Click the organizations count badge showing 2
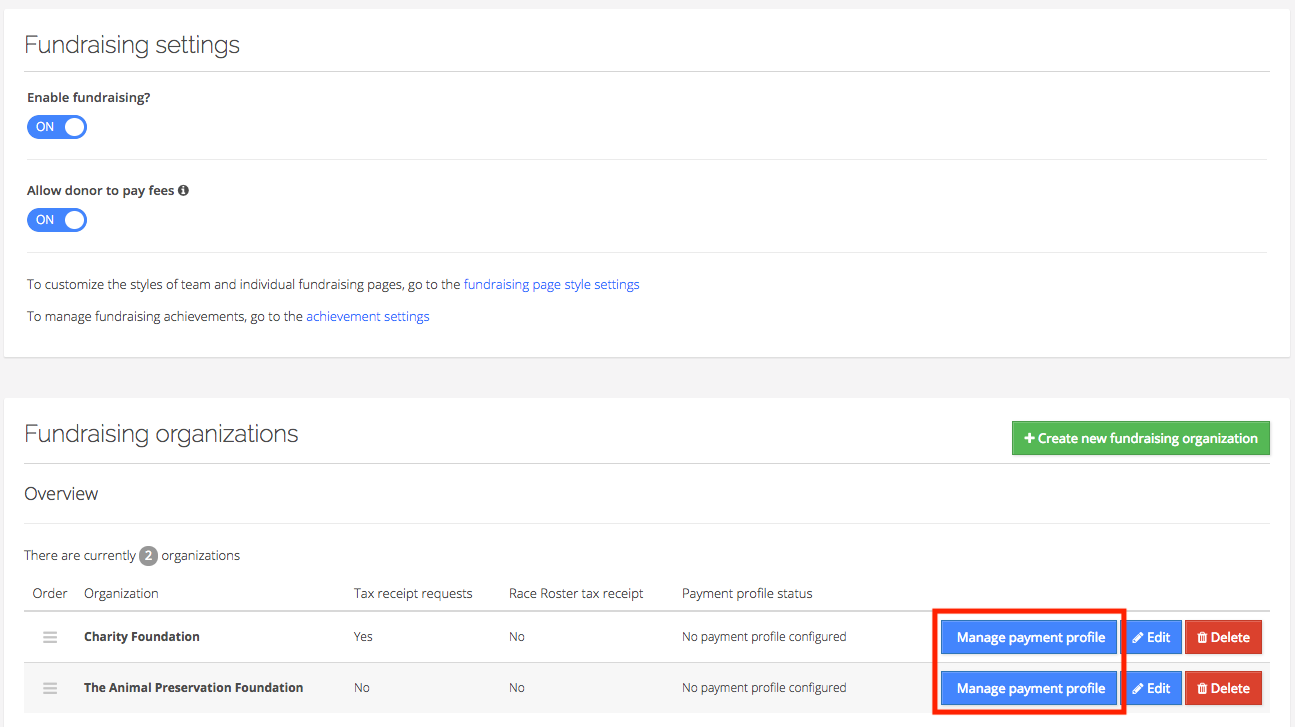This screenshot has width=1295, height=727. (x=148, y=555)
